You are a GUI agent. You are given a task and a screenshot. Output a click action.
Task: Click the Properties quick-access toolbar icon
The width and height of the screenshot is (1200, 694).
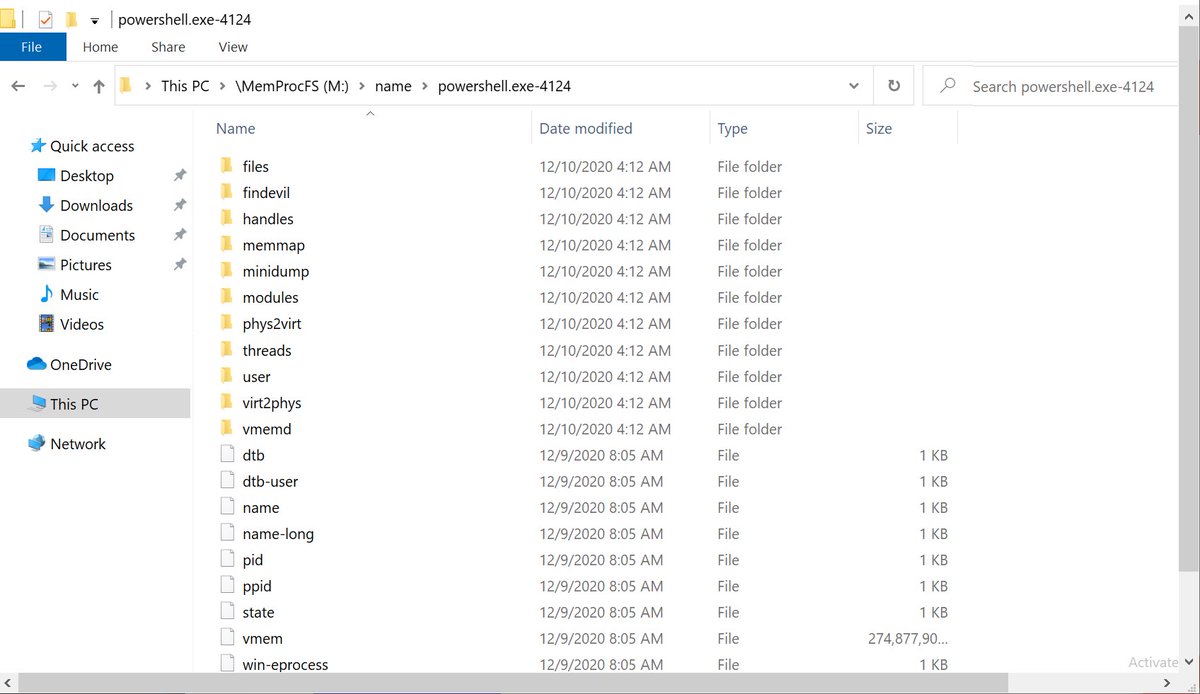pos(45,19)
